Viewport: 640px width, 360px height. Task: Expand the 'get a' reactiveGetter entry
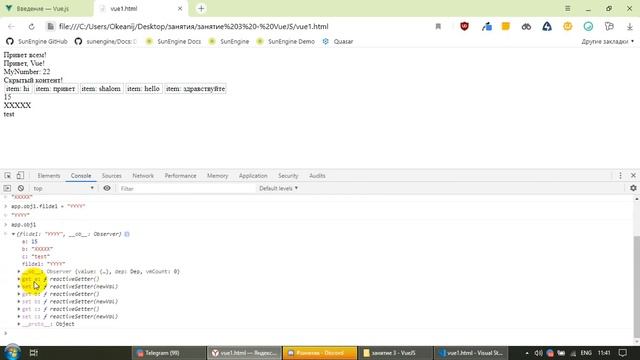pos(19,279)
